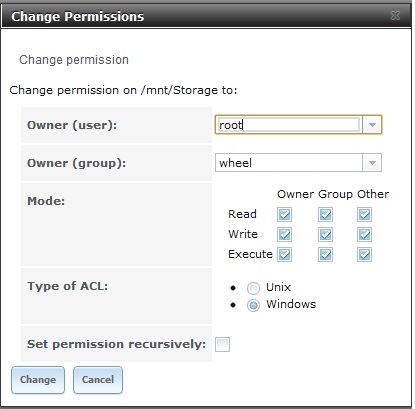Screen dimensions: 415x409
Task: Enable Set permission recursively checkbox
Action: point(222,344)
